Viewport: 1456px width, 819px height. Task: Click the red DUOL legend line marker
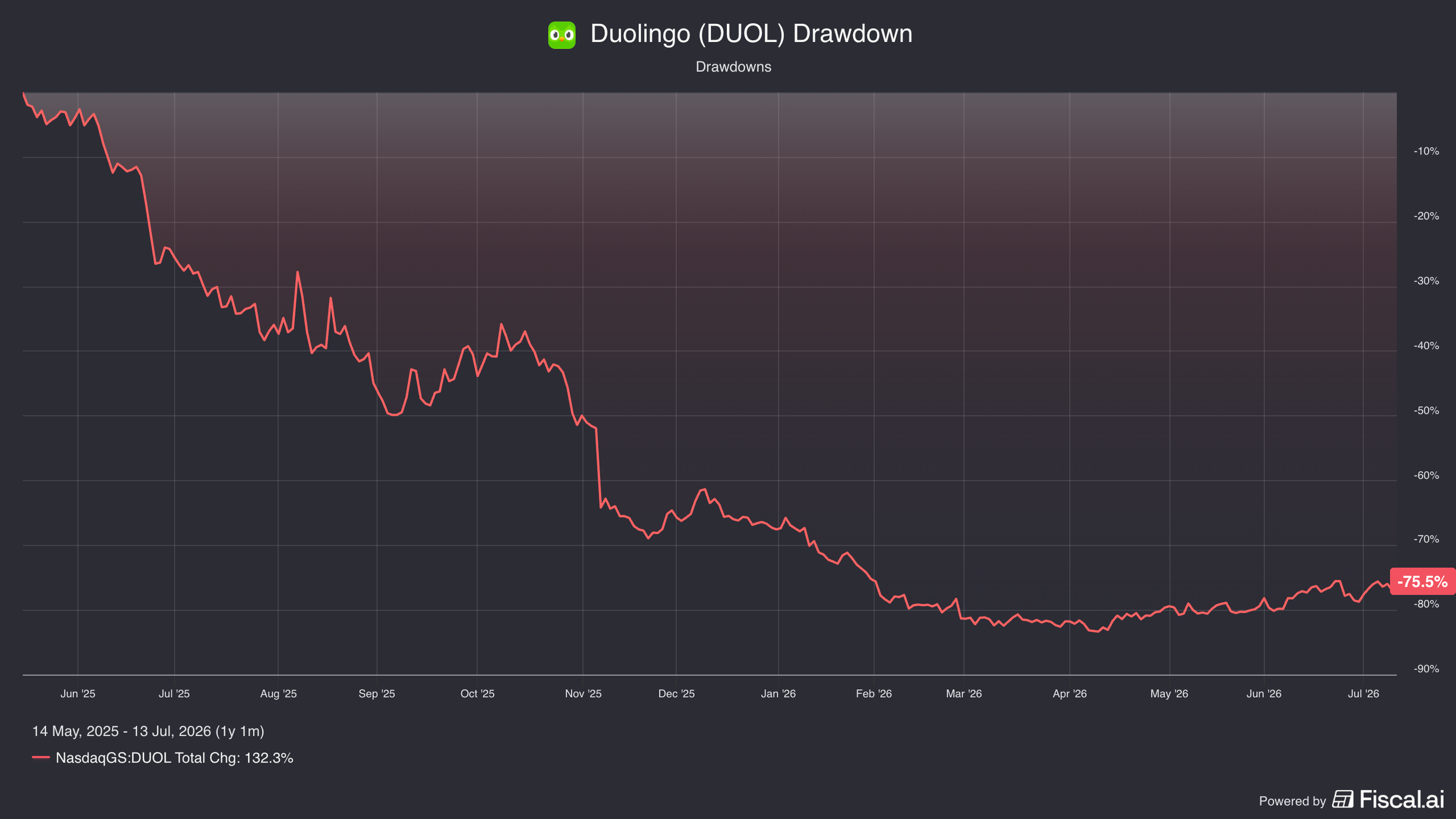(x=41, y=757)
